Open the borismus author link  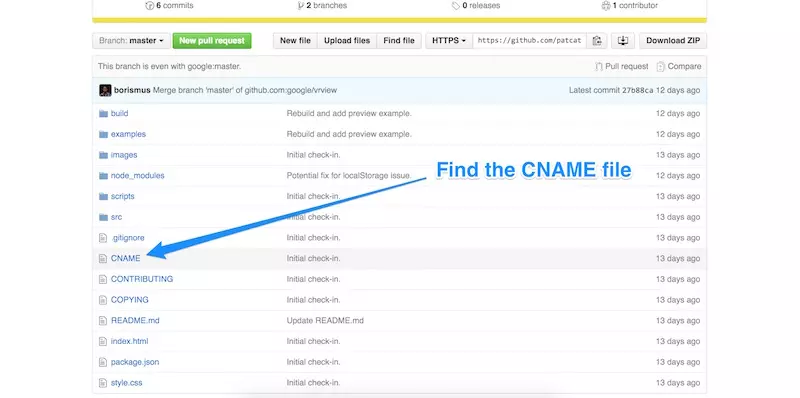point(132,90)
